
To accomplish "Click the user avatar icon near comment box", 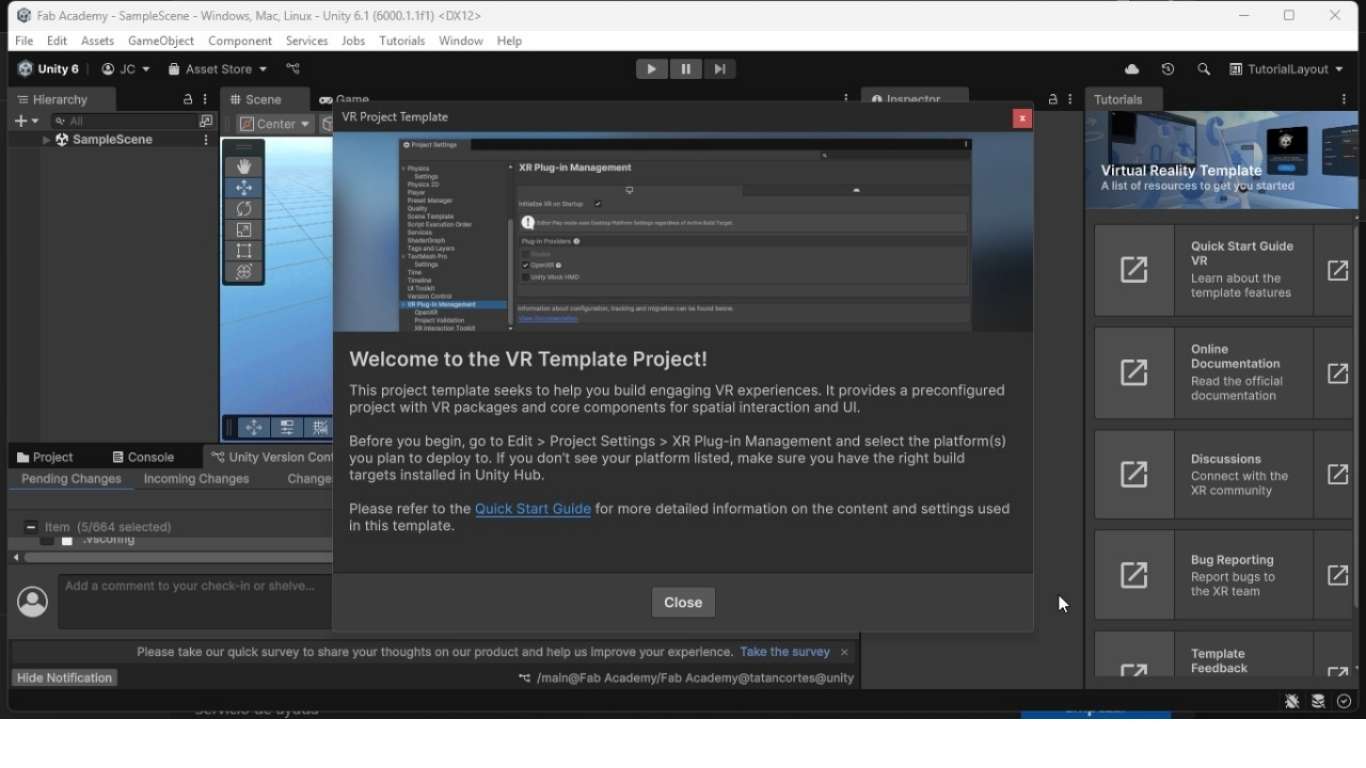I will [33, 601].
